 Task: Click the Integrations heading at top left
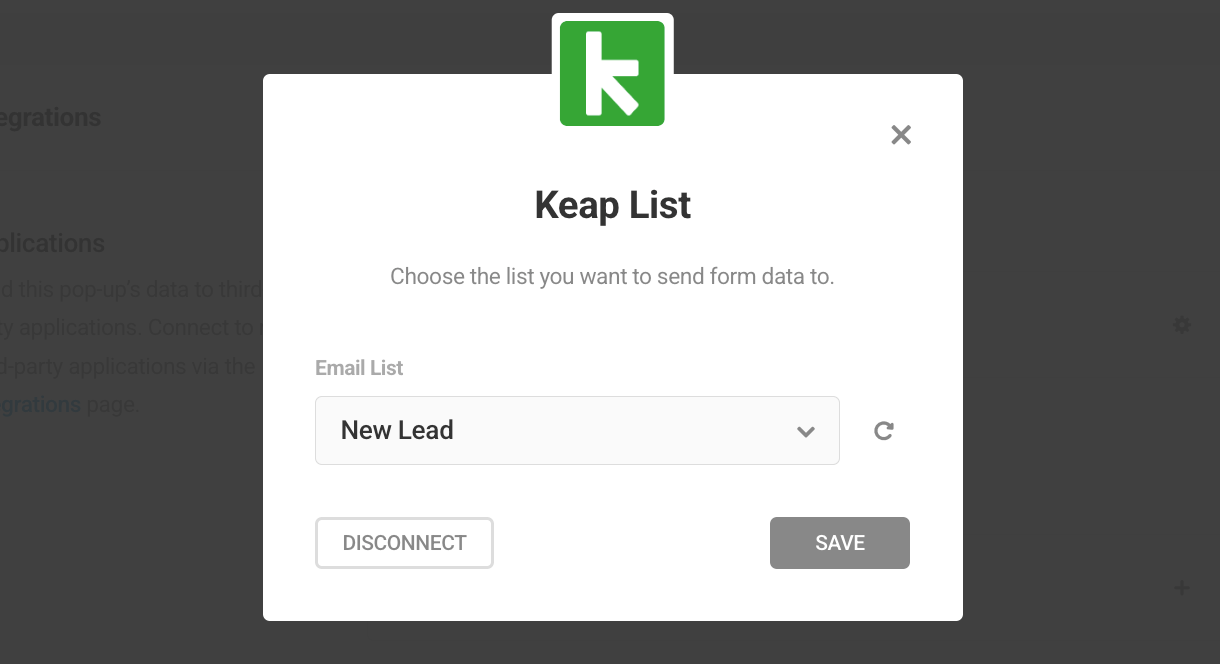pos(50,117)
